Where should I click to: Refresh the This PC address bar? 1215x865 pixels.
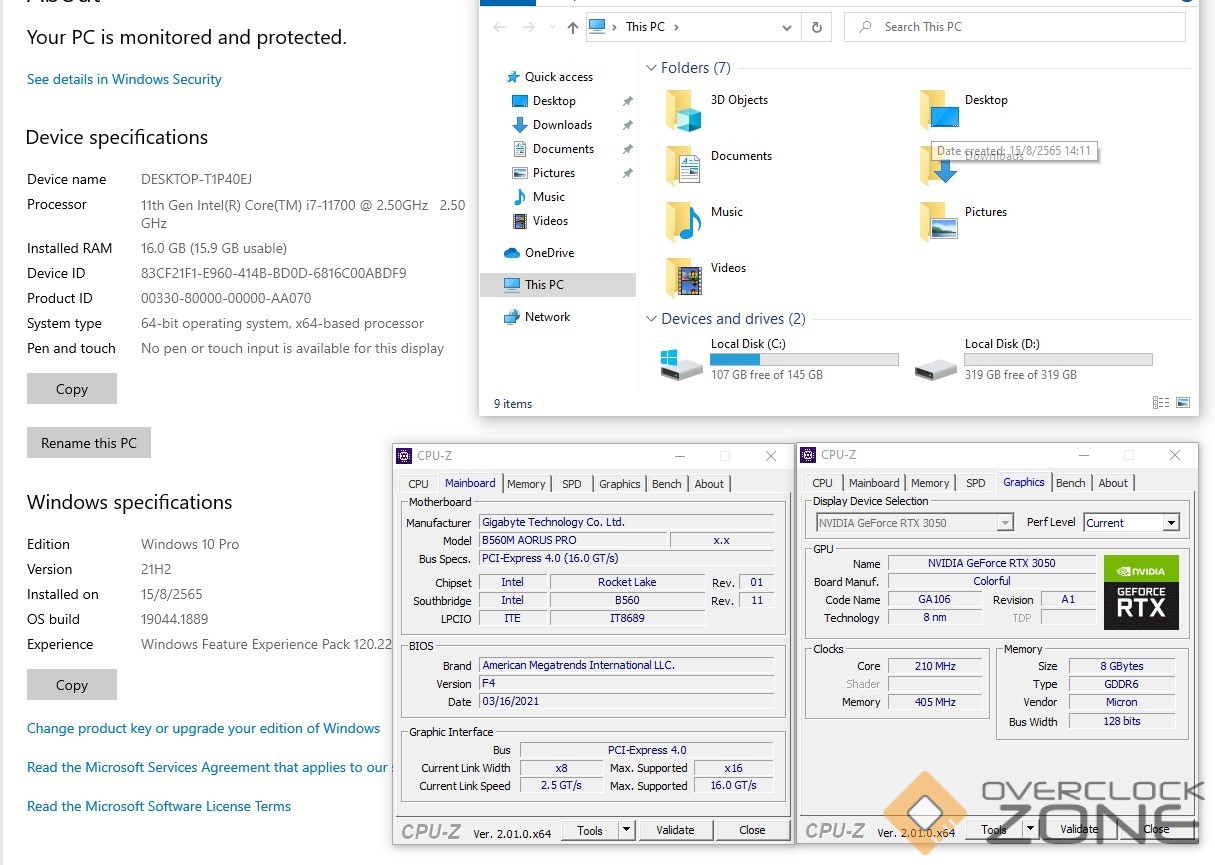coord(817,27)
